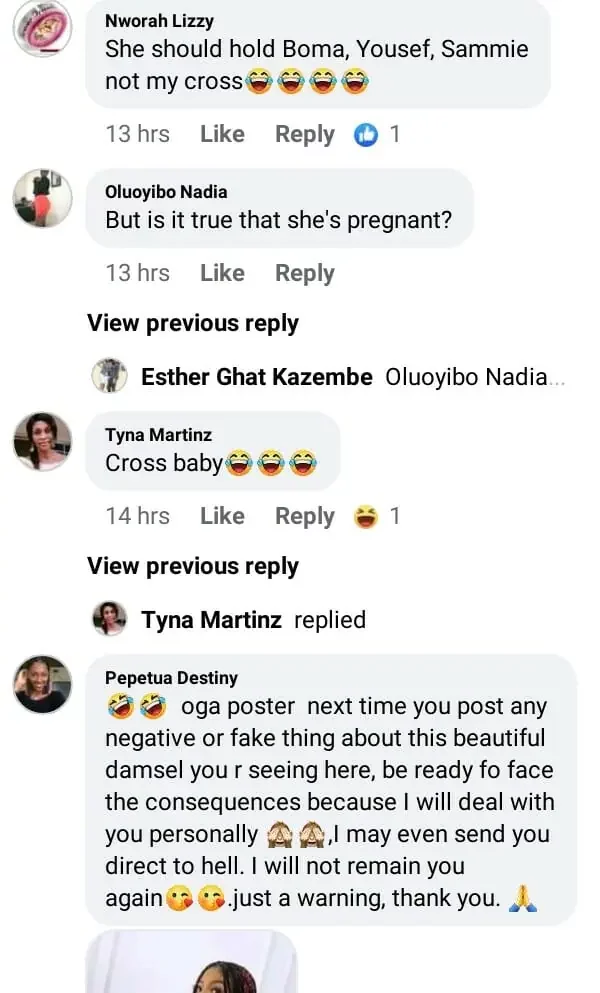Like Oluoyibo Nadia's comment
Image resolution: width=600 pixels, height=993 pixels.
(222, 273)
